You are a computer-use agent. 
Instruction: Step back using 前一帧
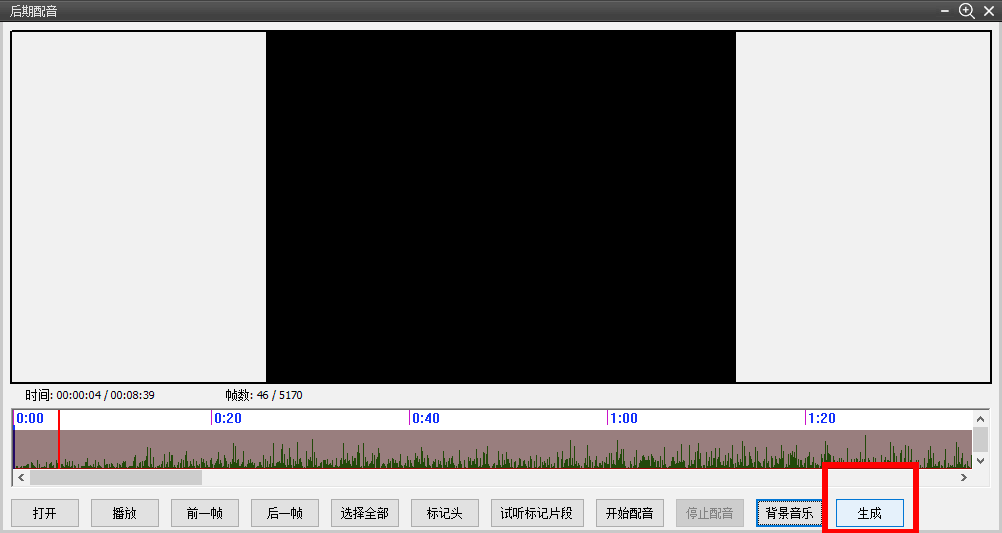pyautogui.click(x=204, y=513)
